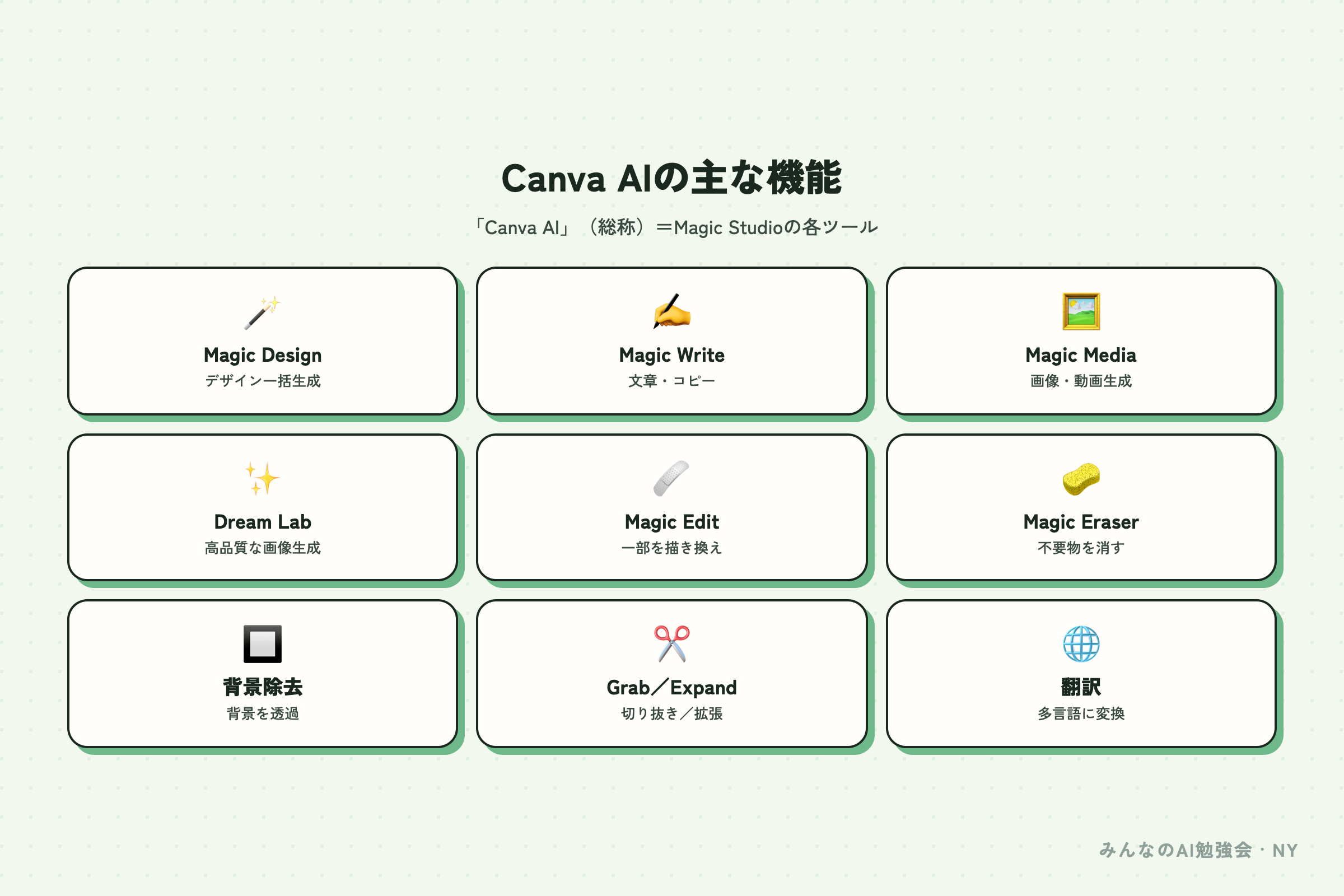The width and height of the screenshot is (1344, 896).
Task: Click the description "多言語に変換"
Action: pyautogui.click(x=1081, y=713)
